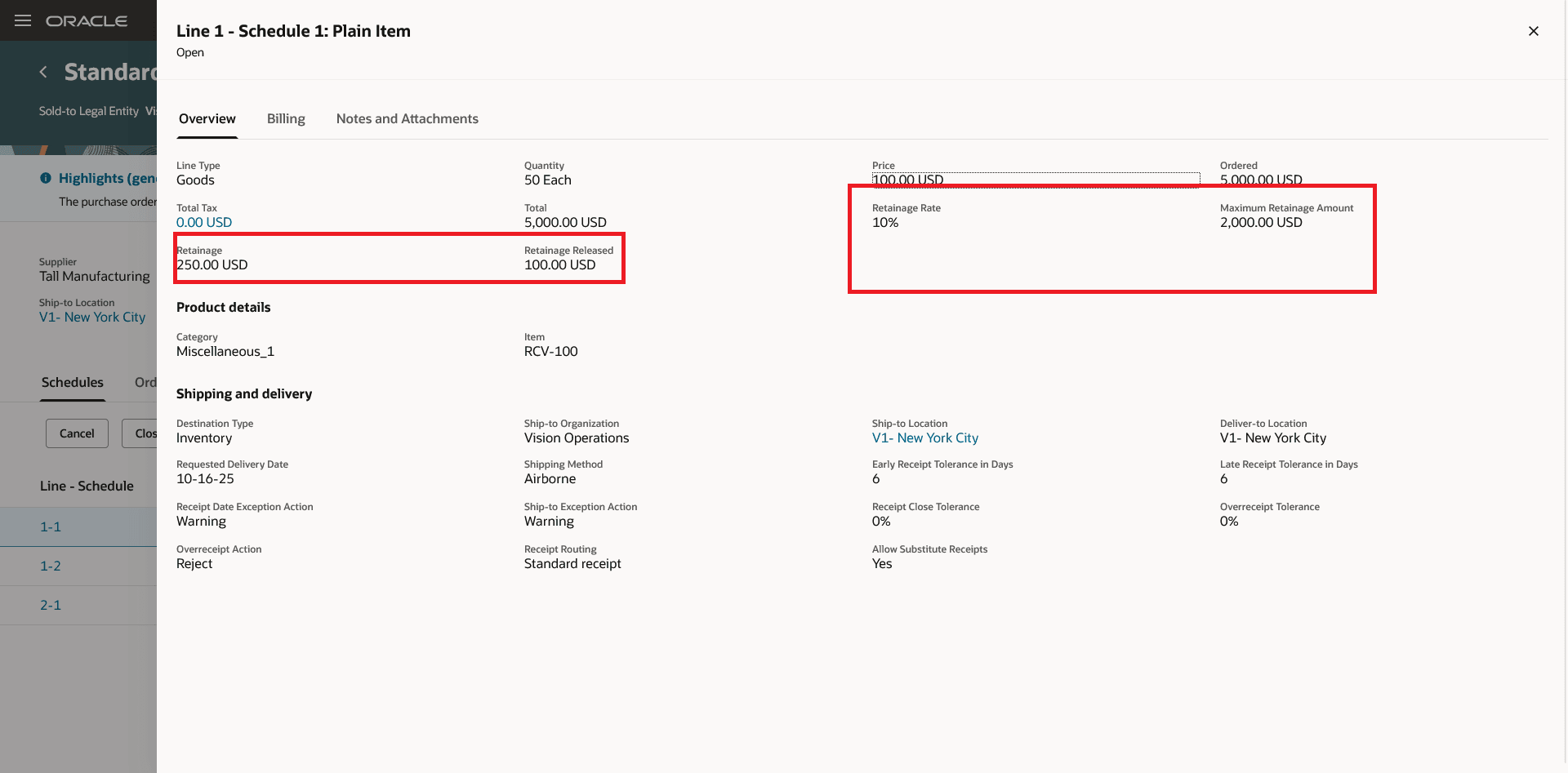Open the Total Tax 0.00 USD link
The image size is (1568, 773).
point(203,222)
